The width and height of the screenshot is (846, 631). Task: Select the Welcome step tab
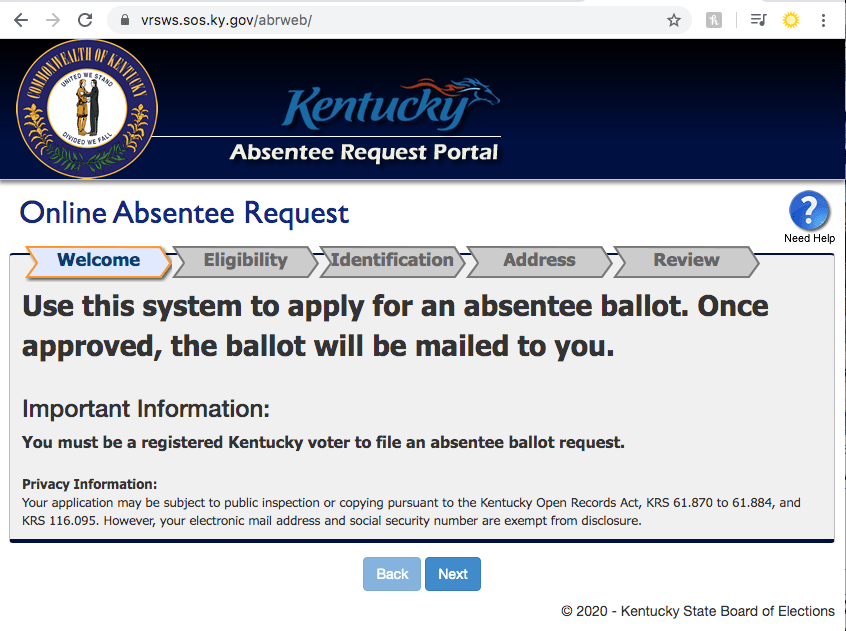[99, 262]
